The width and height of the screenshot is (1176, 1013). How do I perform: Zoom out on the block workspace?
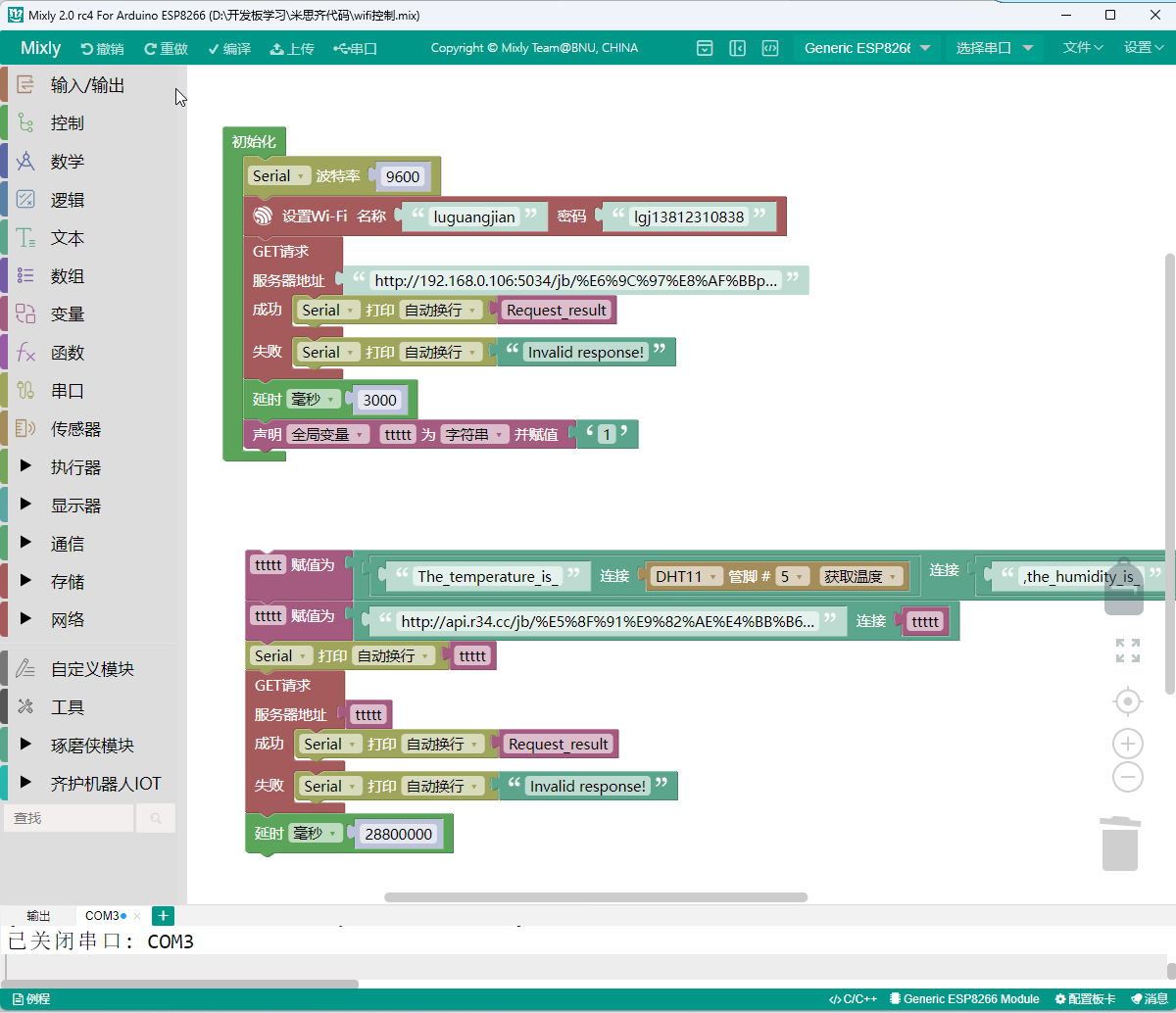tap(1128, 778)
